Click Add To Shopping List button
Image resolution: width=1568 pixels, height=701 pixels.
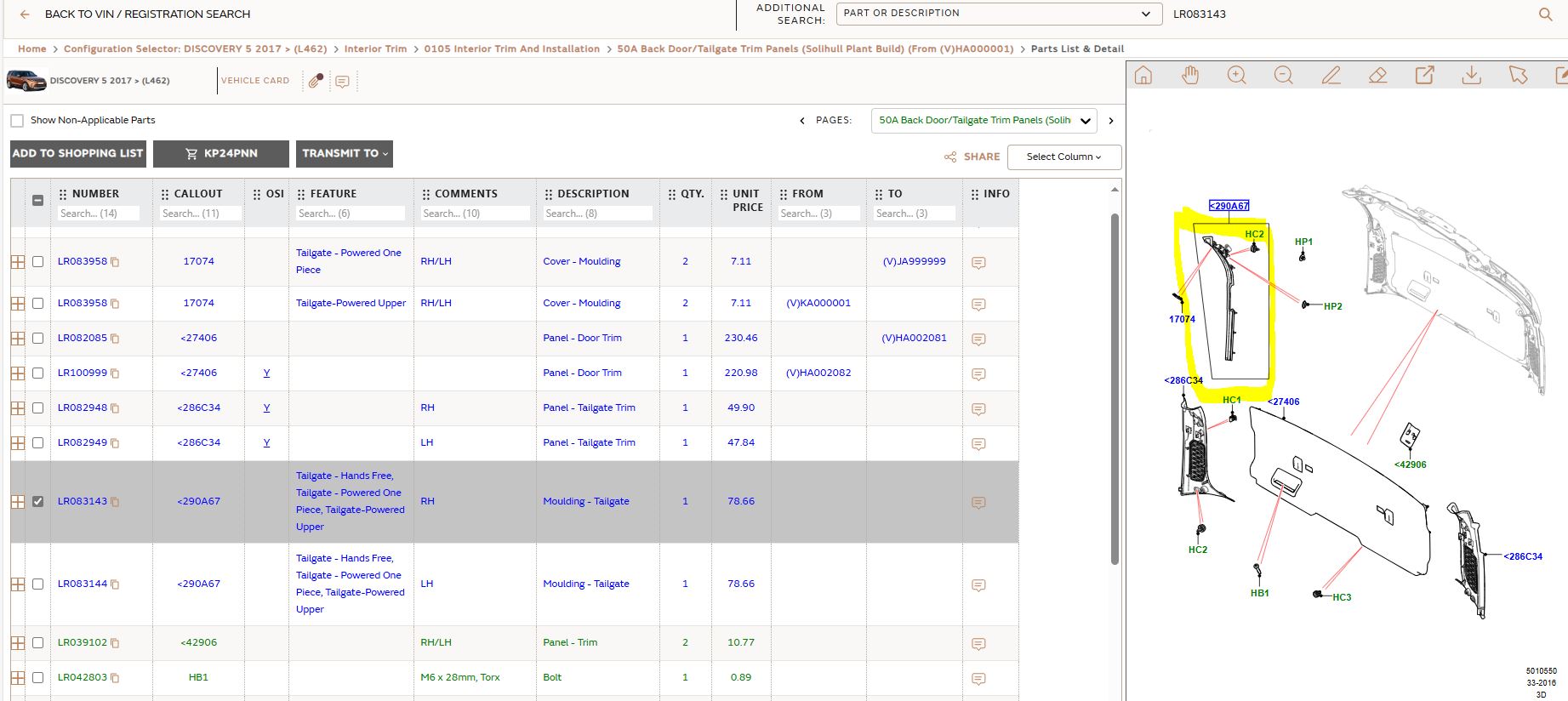click(x=78, y=154)
